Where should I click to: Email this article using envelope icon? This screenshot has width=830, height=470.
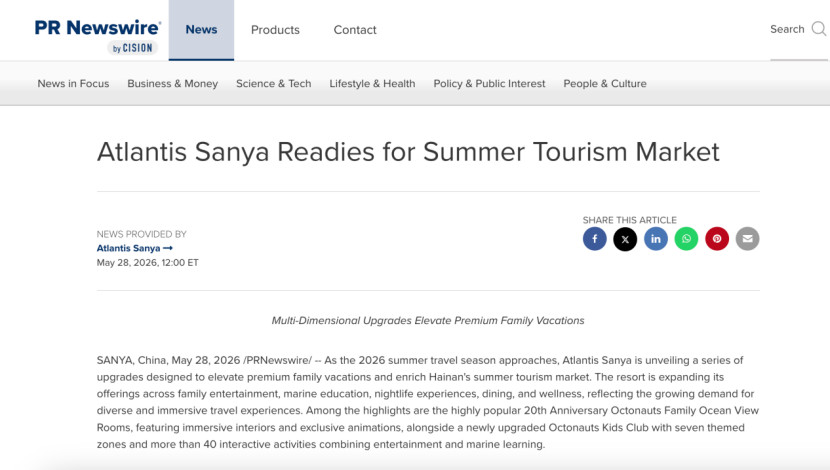[x=747, y=239]
